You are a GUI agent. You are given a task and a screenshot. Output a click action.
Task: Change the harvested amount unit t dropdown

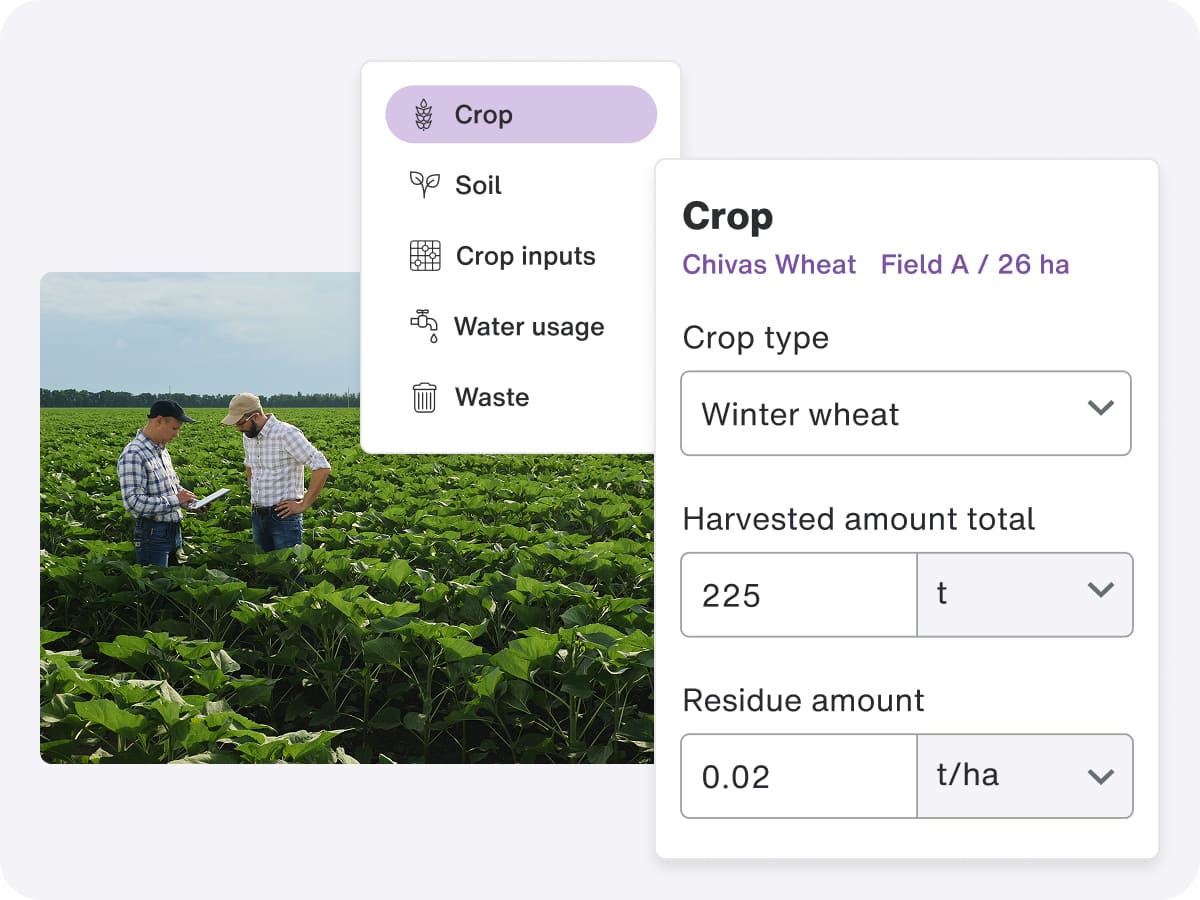pyautogui.click(x=1025, y=595)
